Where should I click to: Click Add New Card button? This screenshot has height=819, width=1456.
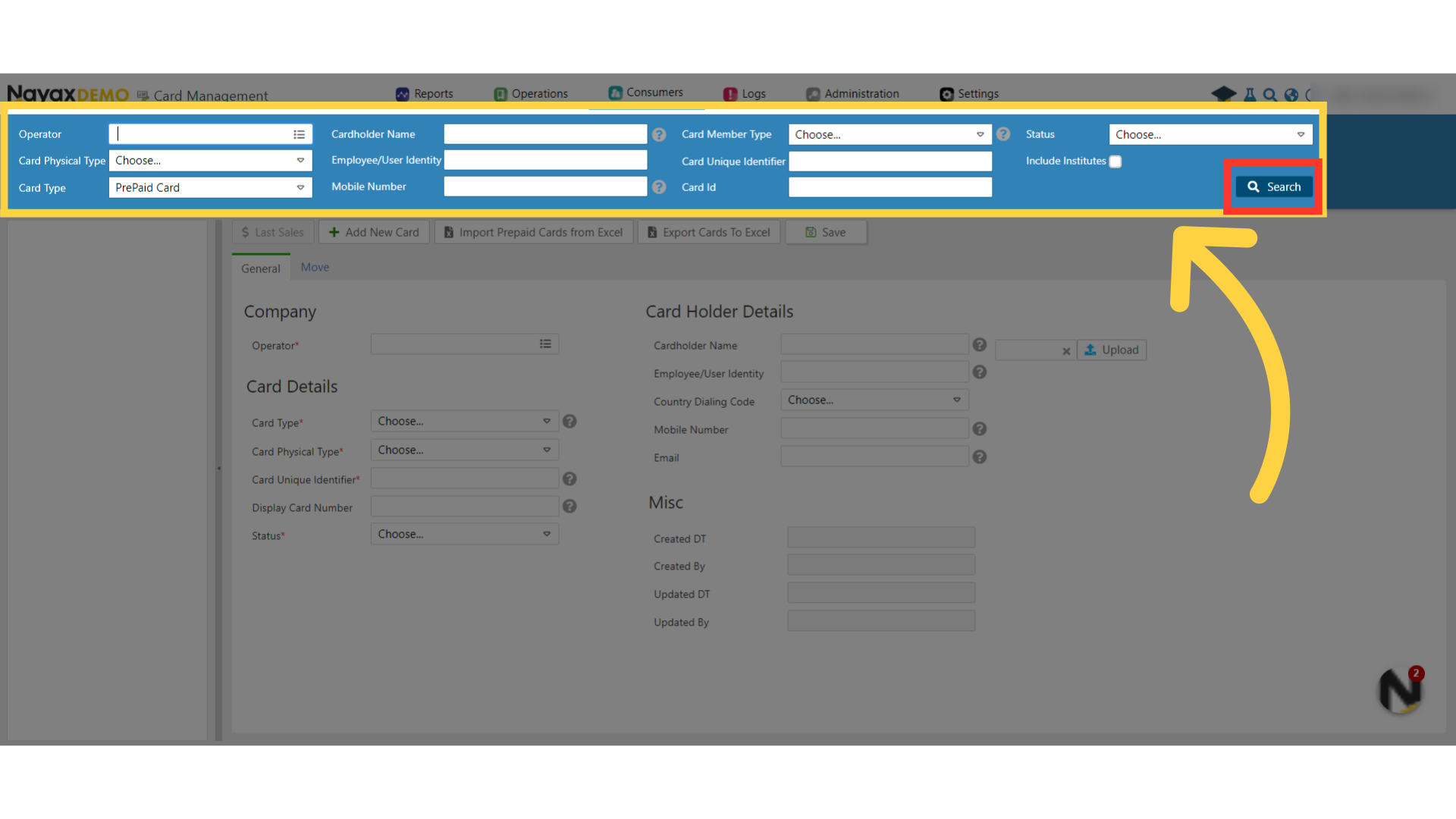coord(374,232)
